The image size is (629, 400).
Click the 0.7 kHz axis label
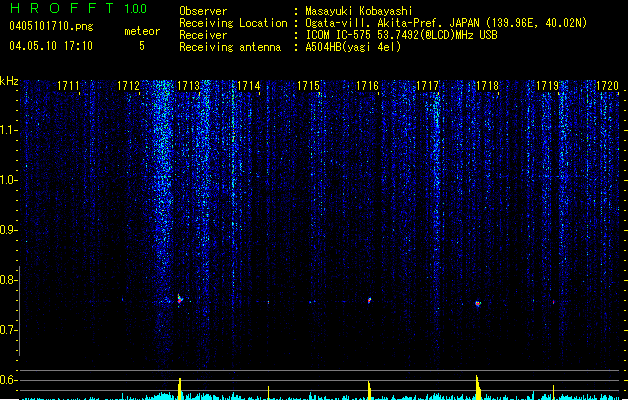pos(9,330)
